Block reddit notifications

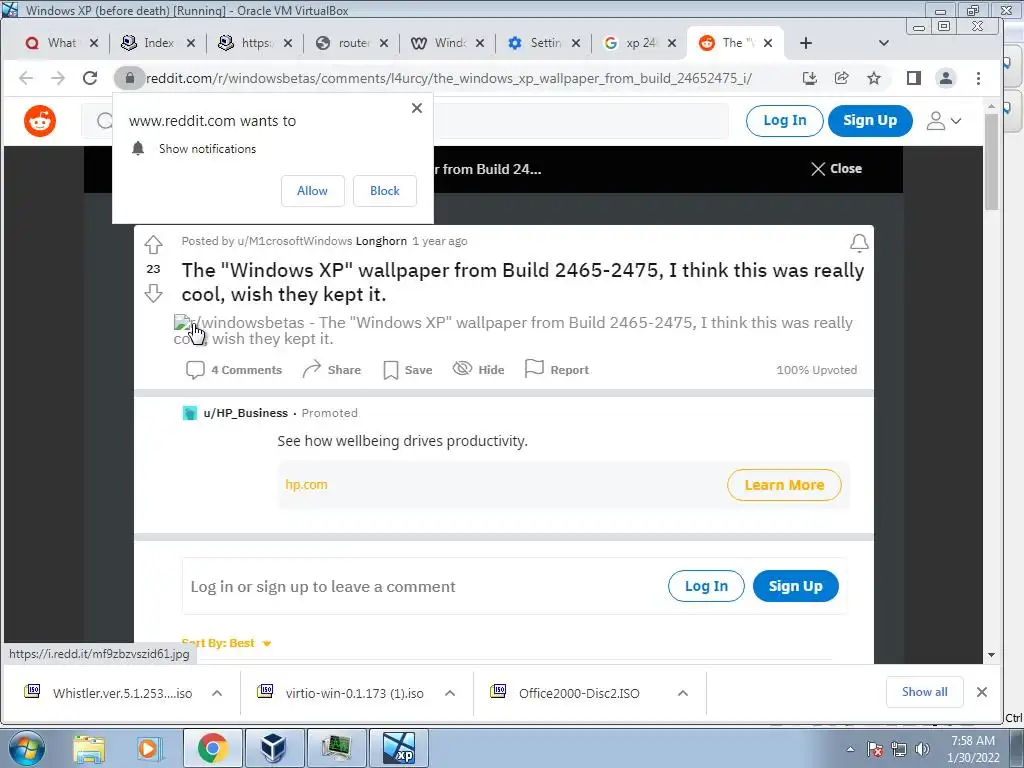click(385, 191)
